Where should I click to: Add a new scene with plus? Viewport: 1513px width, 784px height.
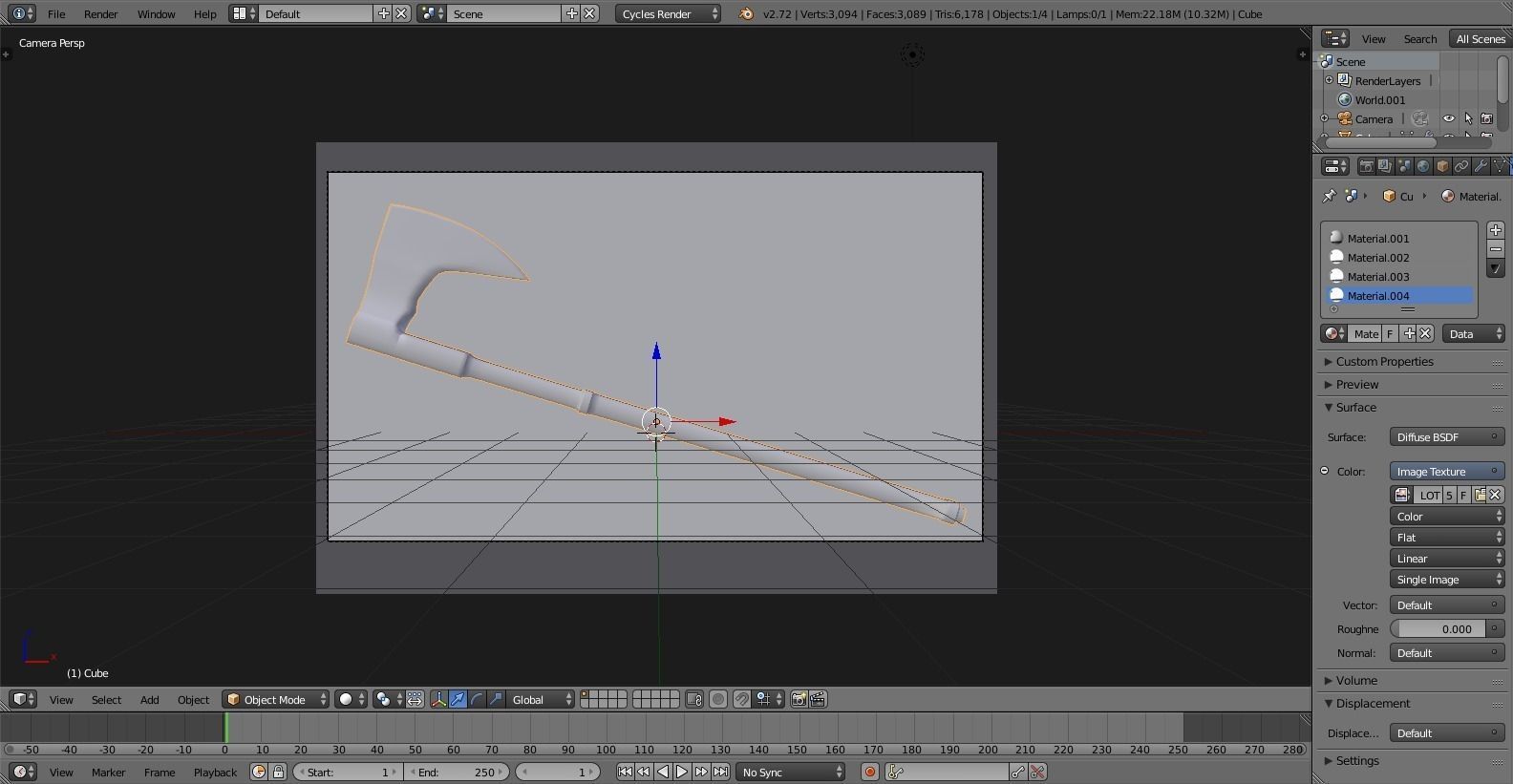pos(572,13)
